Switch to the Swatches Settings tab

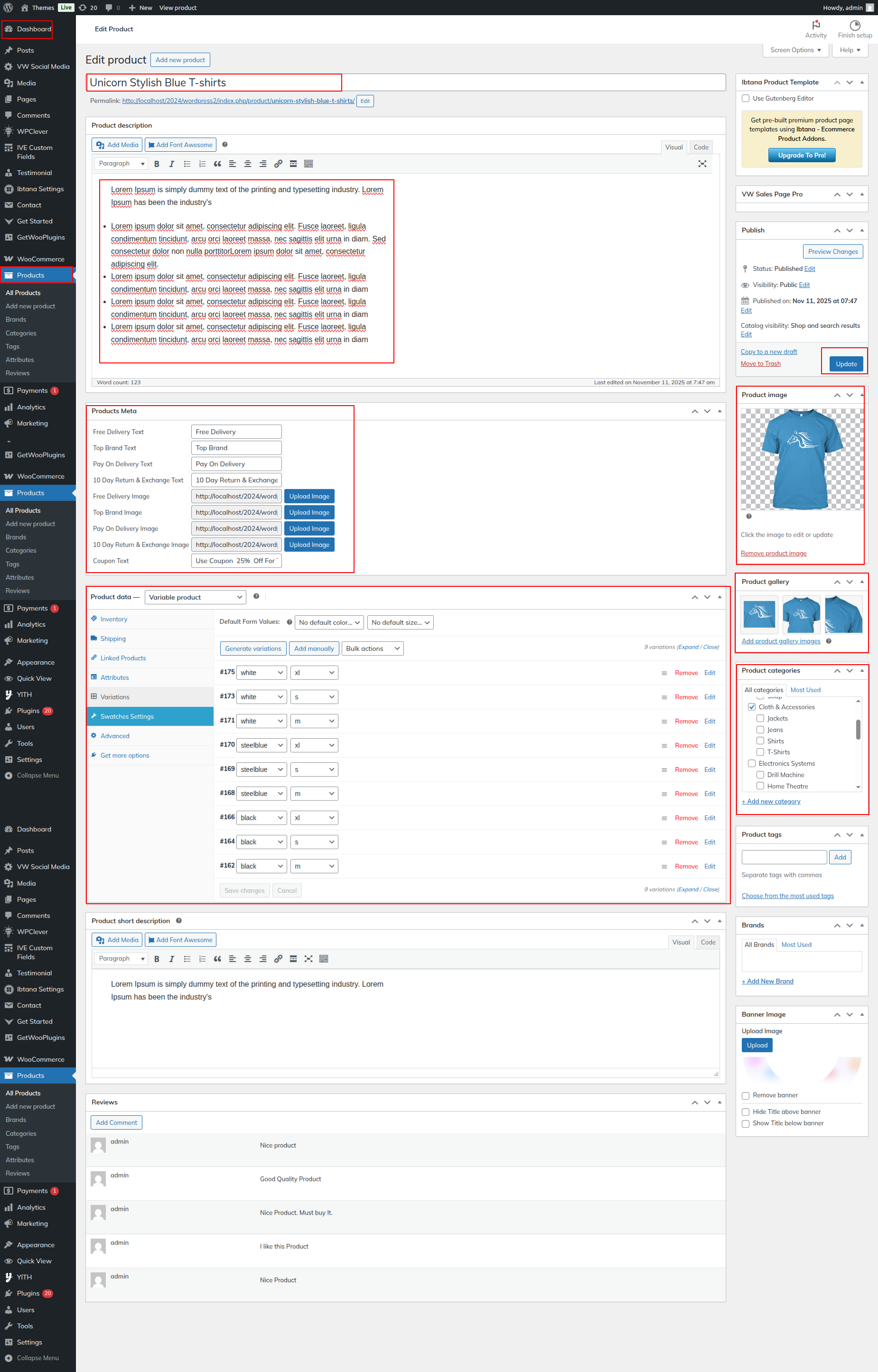[x=127, y=717]
